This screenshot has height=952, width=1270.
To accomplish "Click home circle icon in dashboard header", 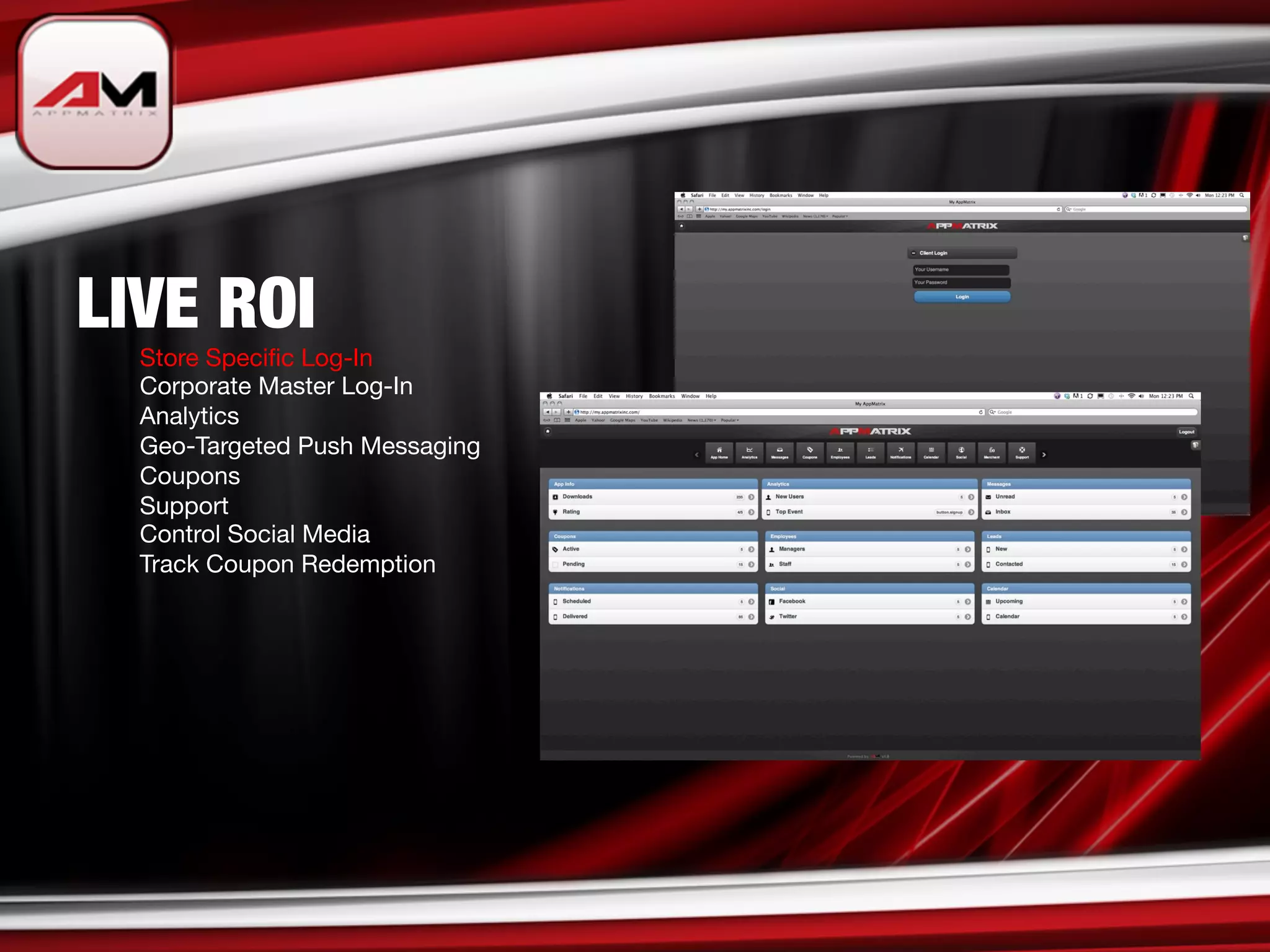I will click(x=548, y=431).
